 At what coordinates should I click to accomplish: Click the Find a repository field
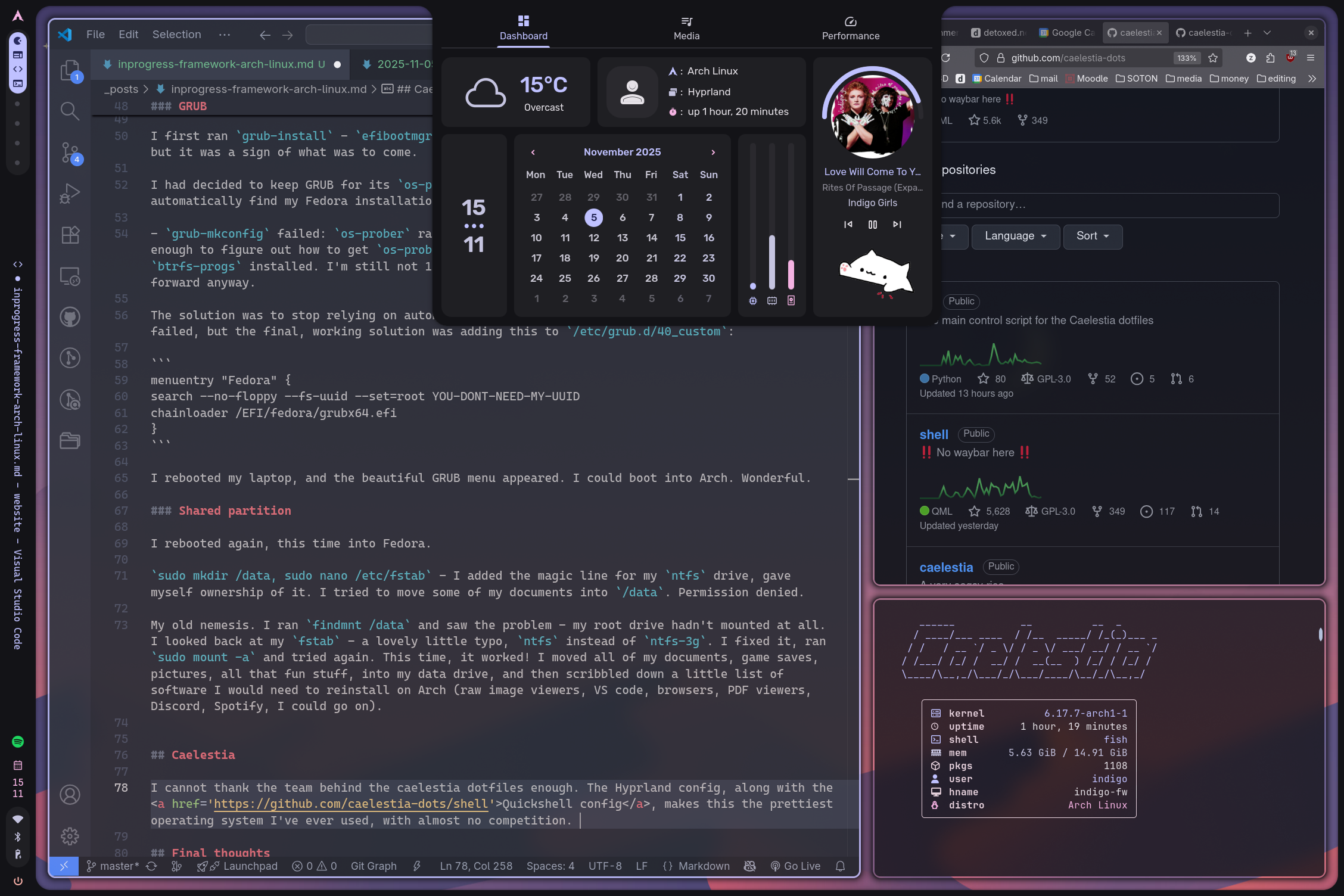[x=1108, y=204]
